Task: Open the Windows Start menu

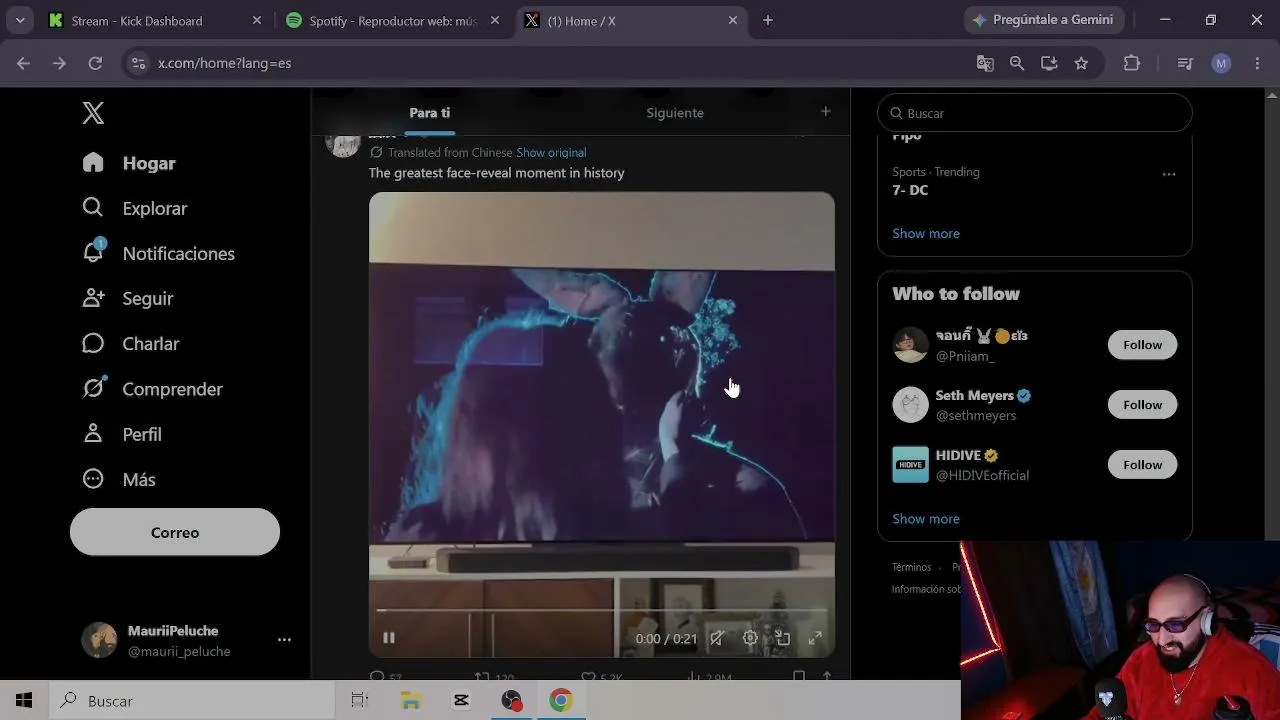Action: tap(24, 701)
